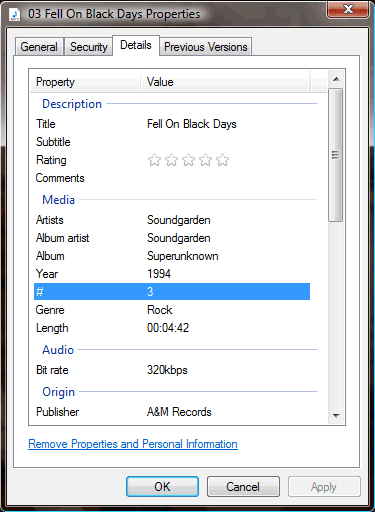Click the track number value 3

(150, 292)
